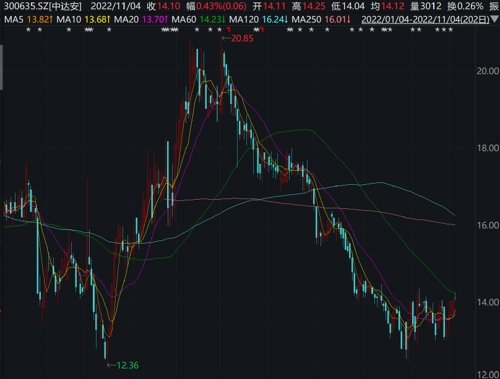Click the arrow beside the 20.85 high label
This screenshot has height=379, width=500.
226,38
